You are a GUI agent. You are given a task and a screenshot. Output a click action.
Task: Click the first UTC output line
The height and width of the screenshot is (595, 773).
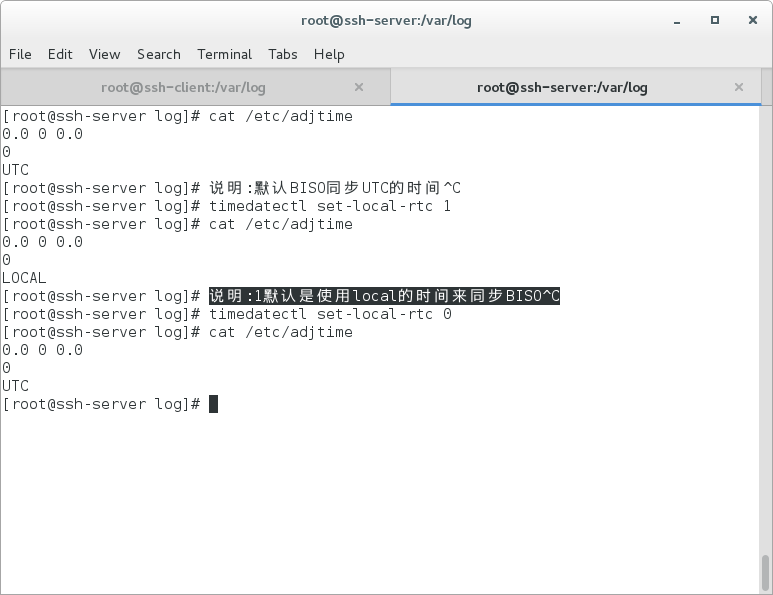coord(15,170)
